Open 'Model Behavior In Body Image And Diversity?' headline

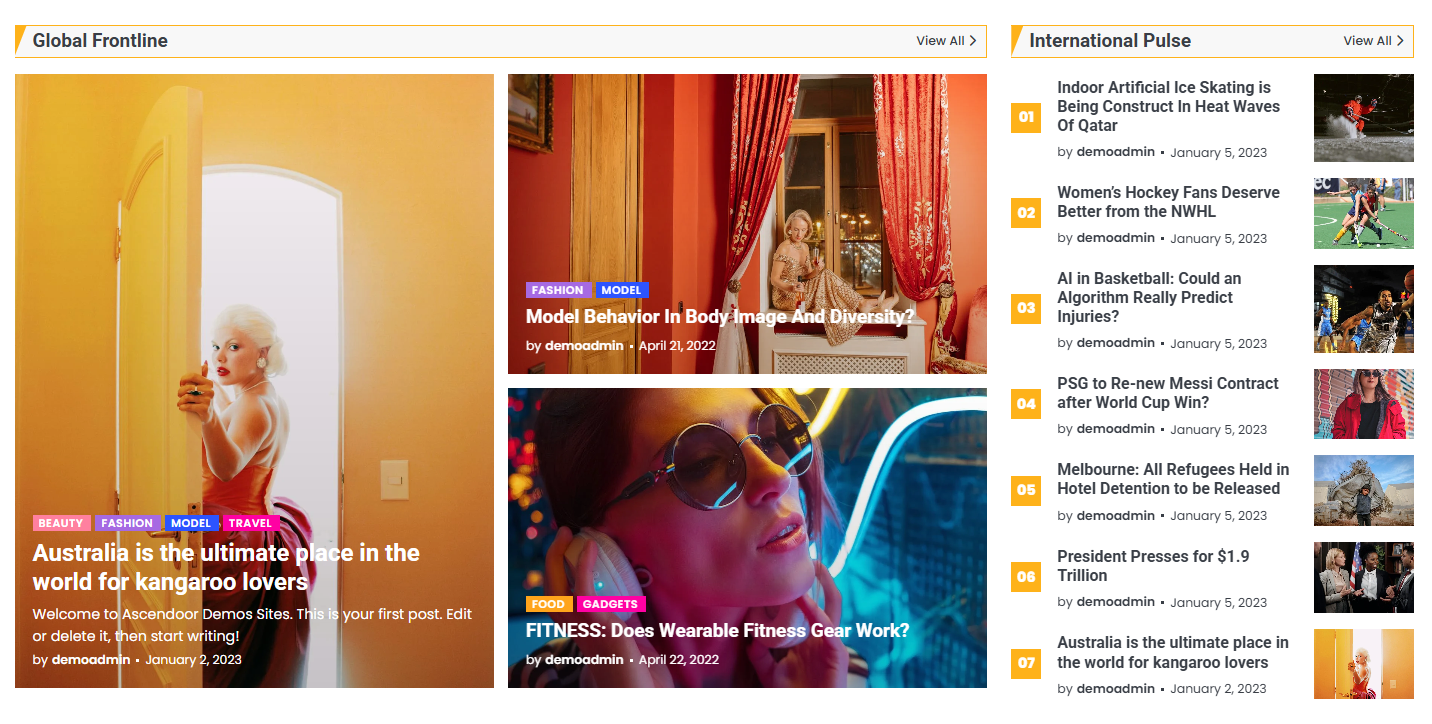pos(720,317)
